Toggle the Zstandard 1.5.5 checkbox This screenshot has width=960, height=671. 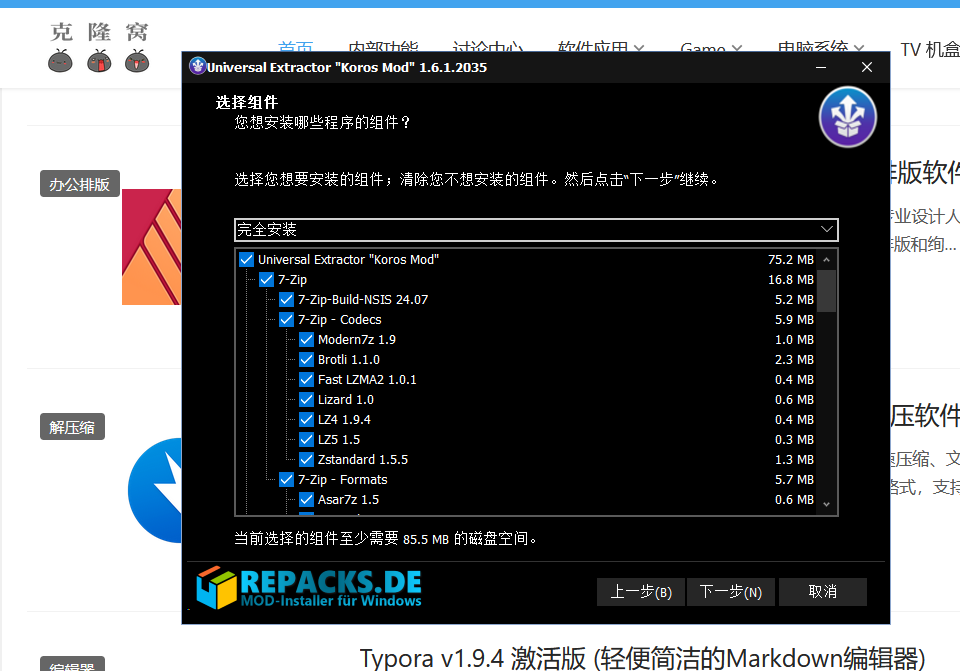(x=307, y=460)
